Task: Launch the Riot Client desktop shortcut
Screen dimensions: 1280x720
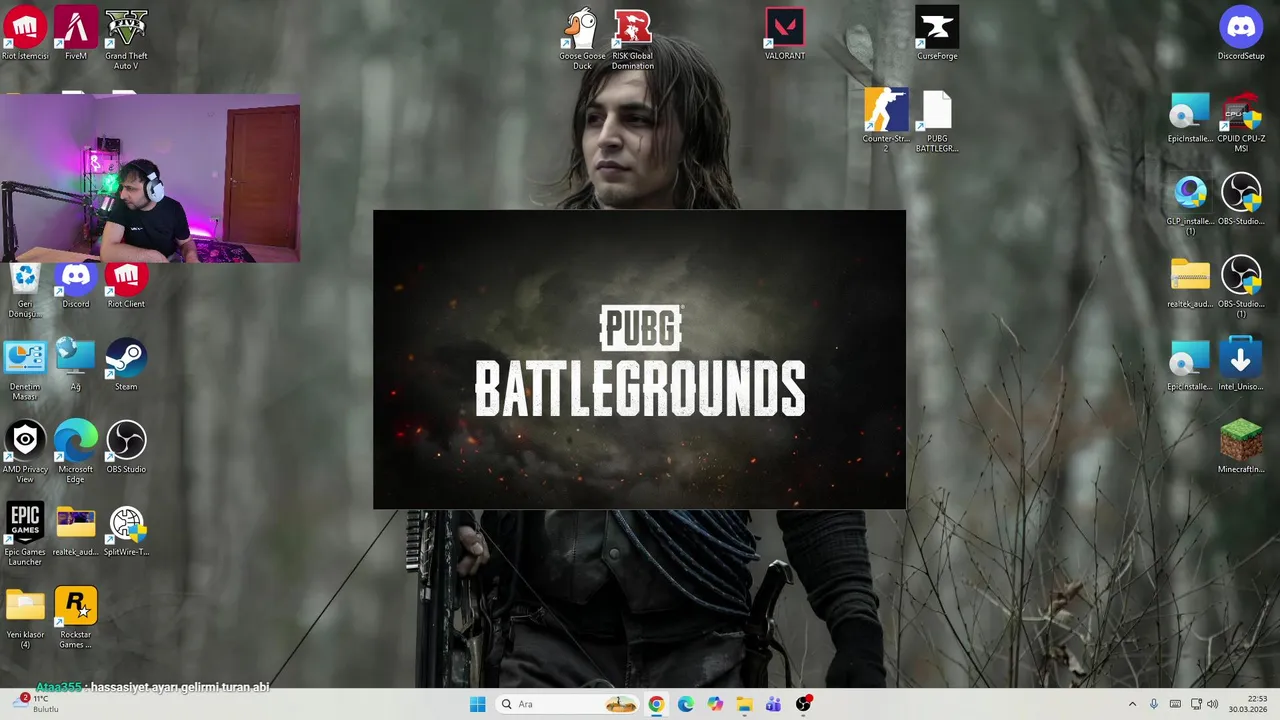Action: [x=126, y=286]
